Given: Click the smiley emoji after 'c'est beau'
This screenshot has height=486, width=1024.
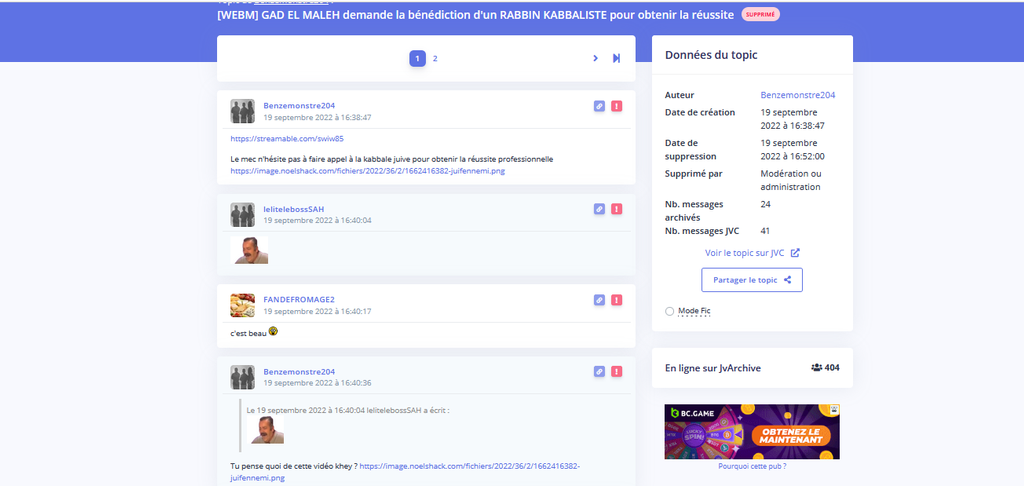Looking at the screenshot, I should pyautogui.click(x=273, y=332).
